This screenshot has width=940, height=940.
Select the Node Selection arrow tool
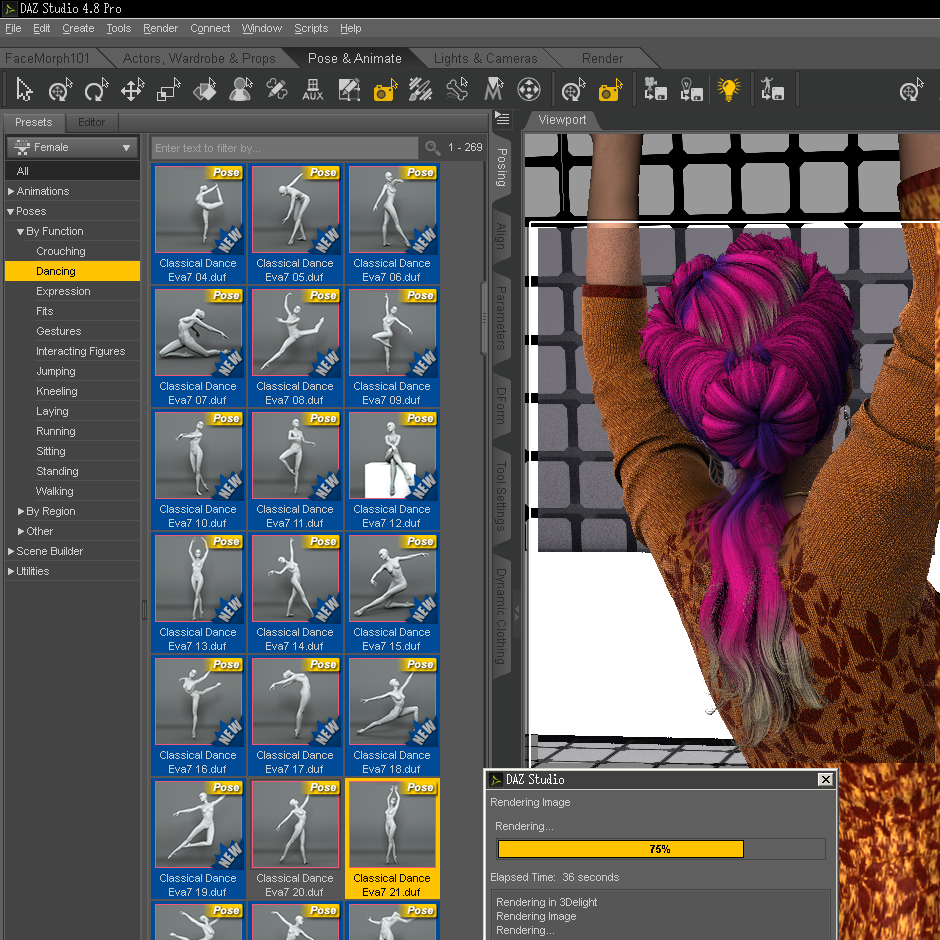point(25,91)
